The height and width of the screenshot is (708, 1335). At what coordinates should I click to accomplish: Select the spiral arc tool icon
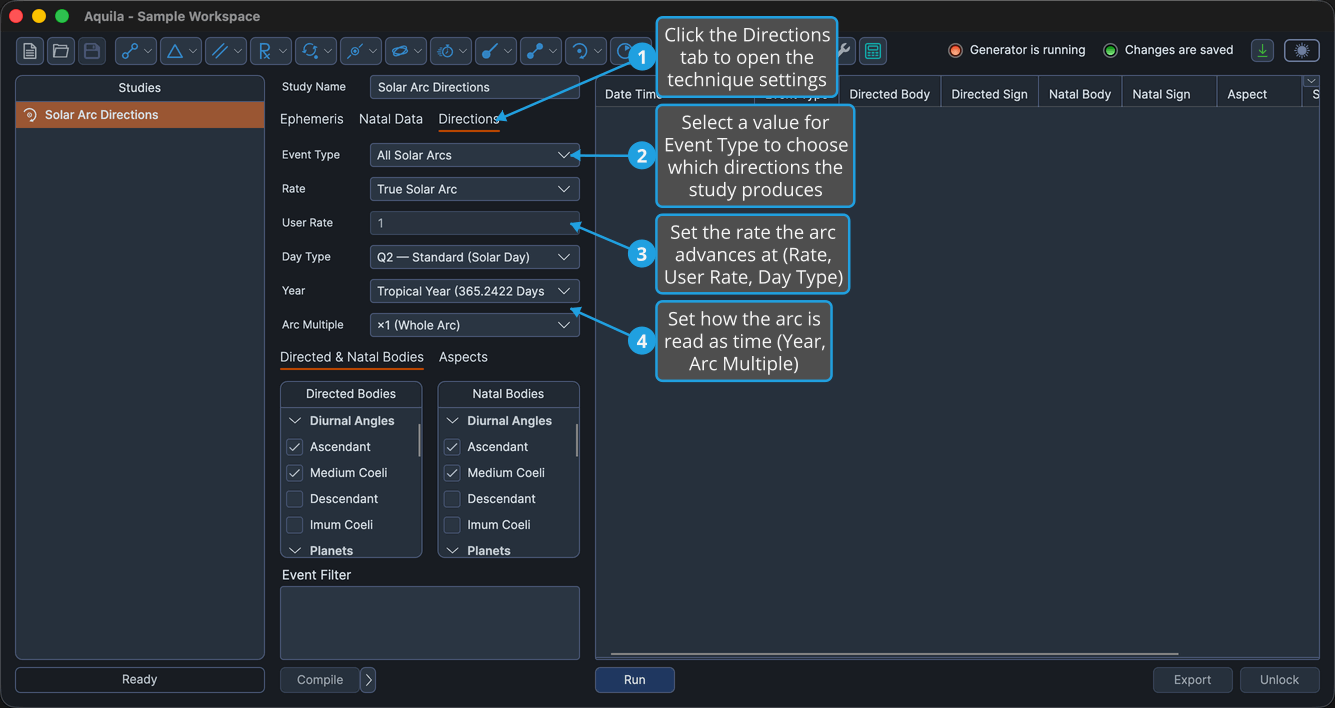(x=579, y=51)
